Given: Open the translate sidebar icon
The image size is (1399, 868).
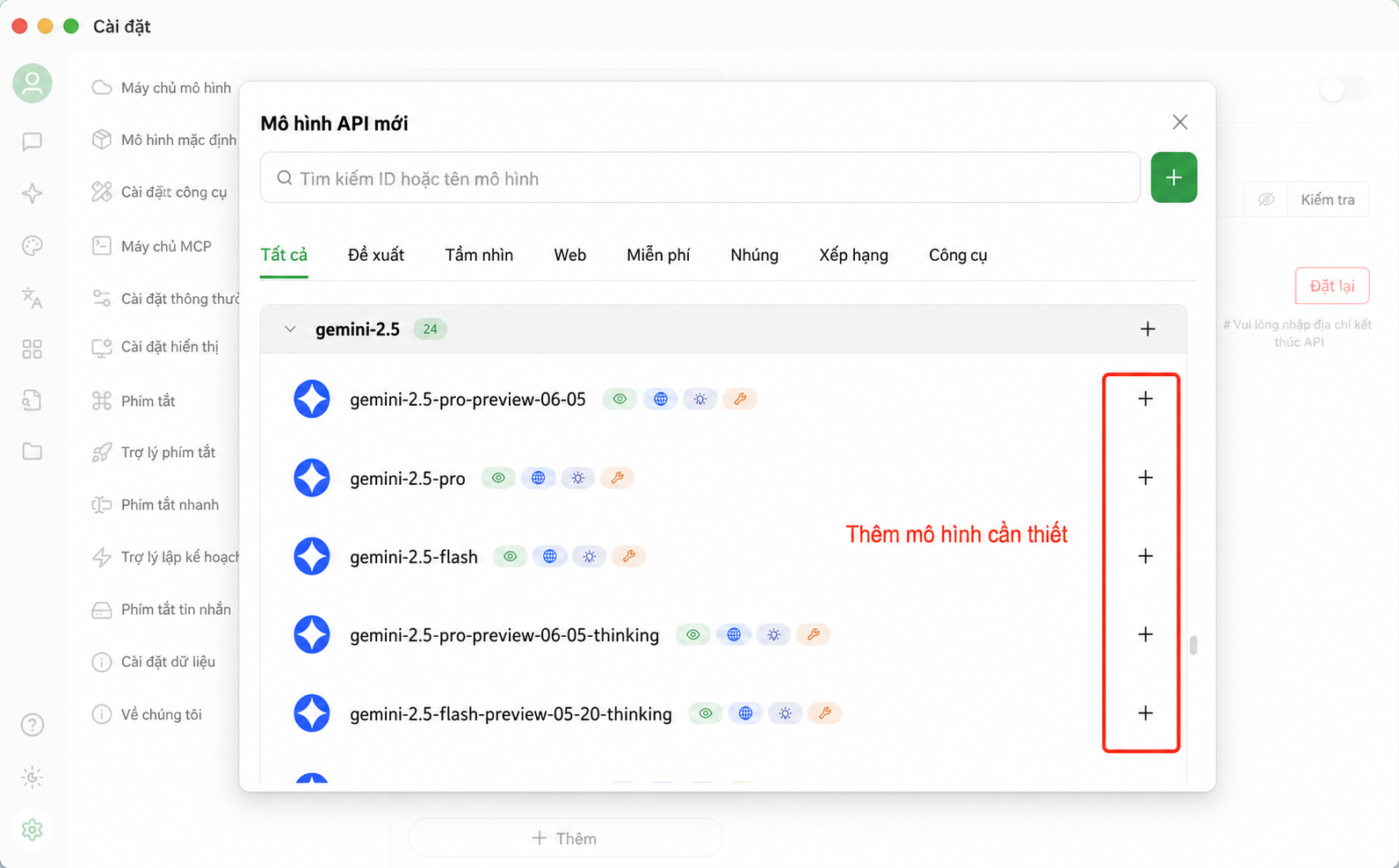Looking at the screenshot, I should click(x=33, y=298).
